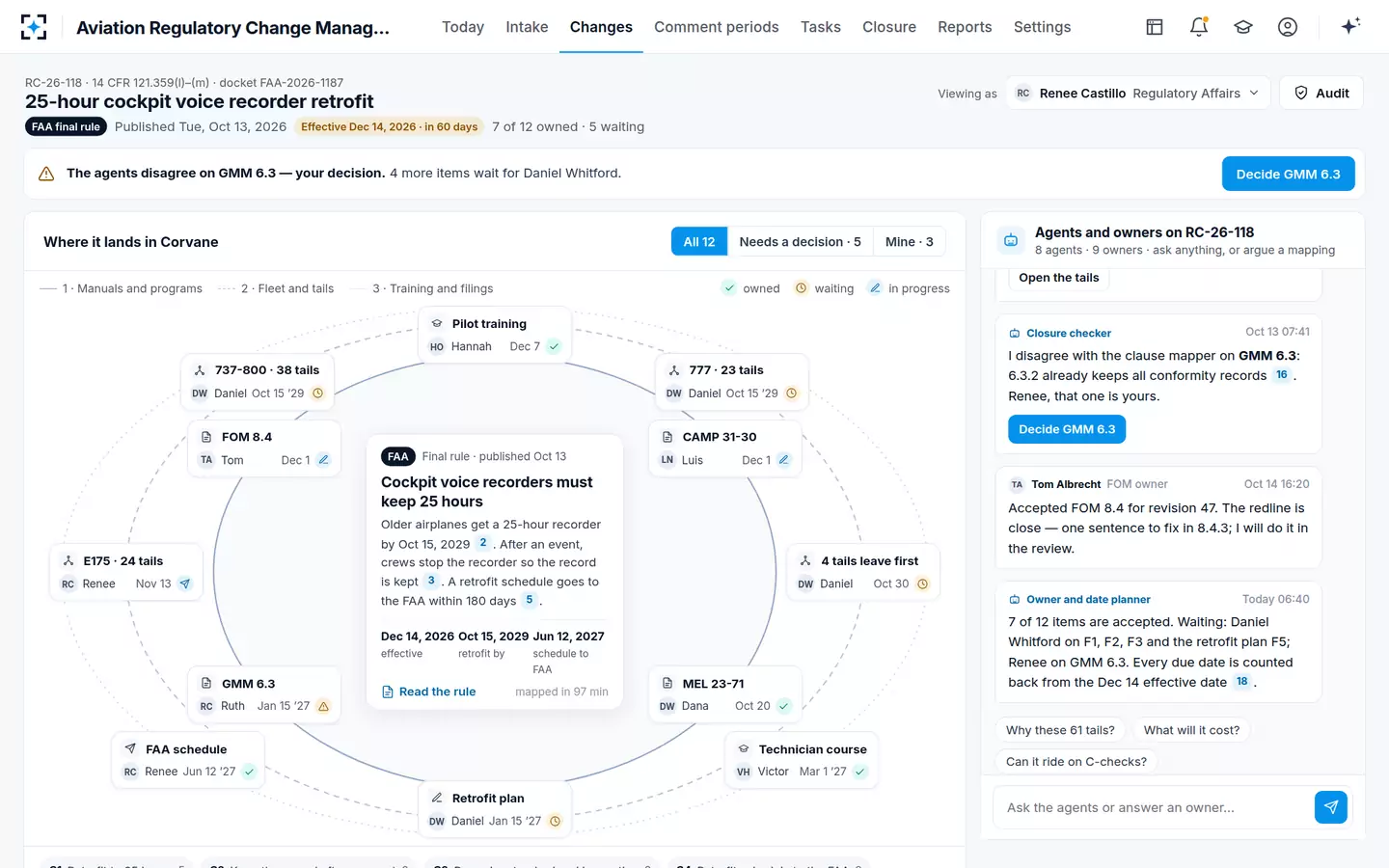Click the waiting clock icon on 737-800 card
1389x868 pixels.
(x=317, y=393)
